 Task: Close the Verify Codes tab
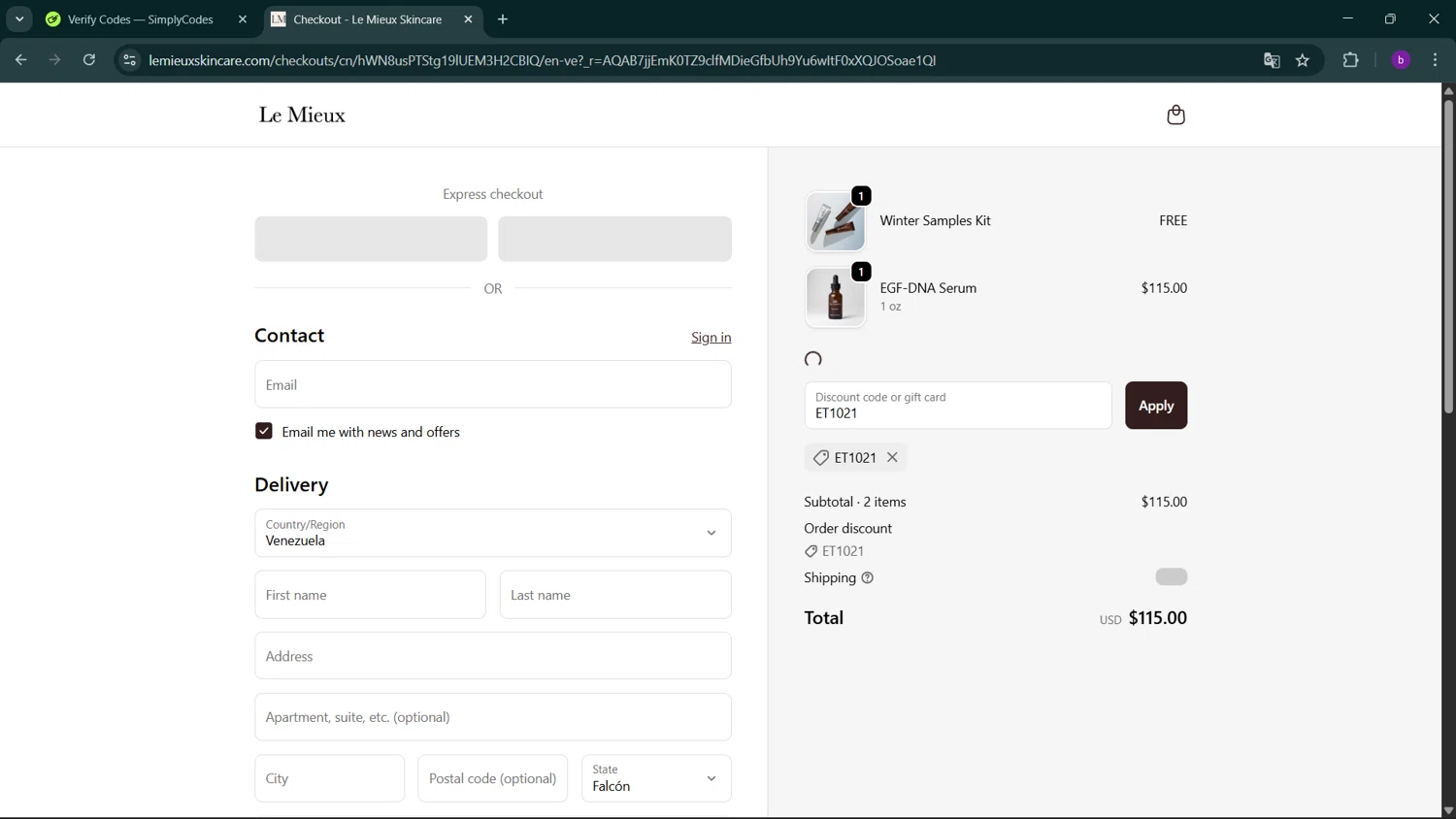[x=243, y=19]
